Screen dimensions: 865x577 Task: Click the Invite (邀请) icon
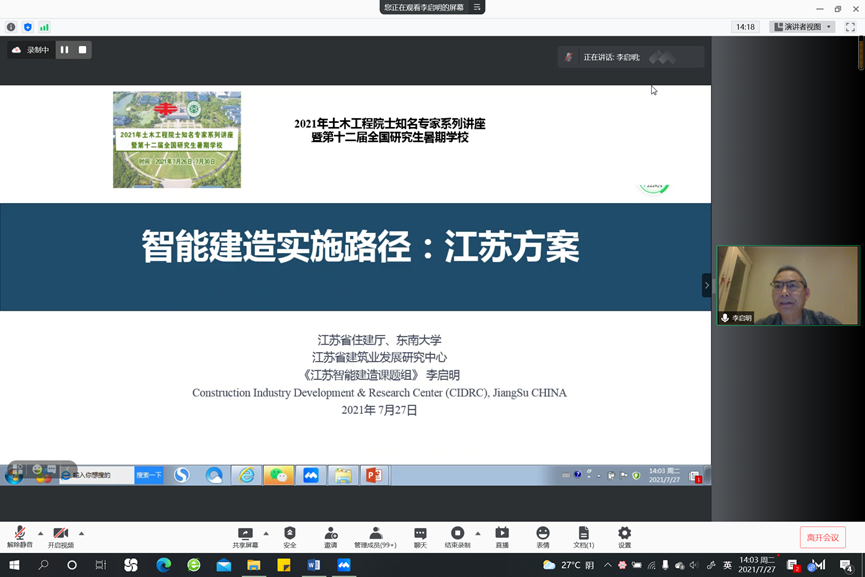330,537
